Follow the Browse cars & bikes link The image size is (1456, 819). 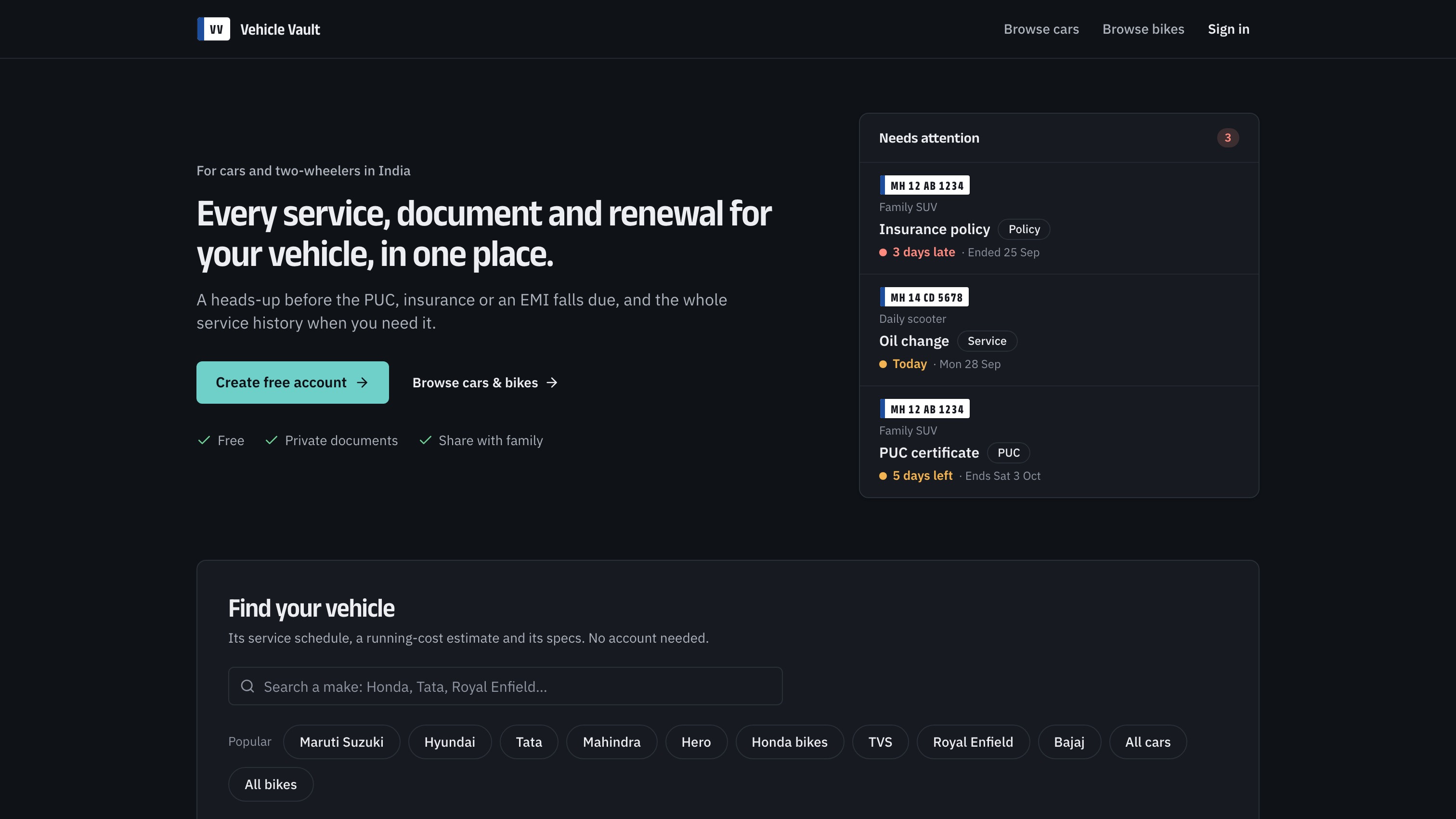485,383
